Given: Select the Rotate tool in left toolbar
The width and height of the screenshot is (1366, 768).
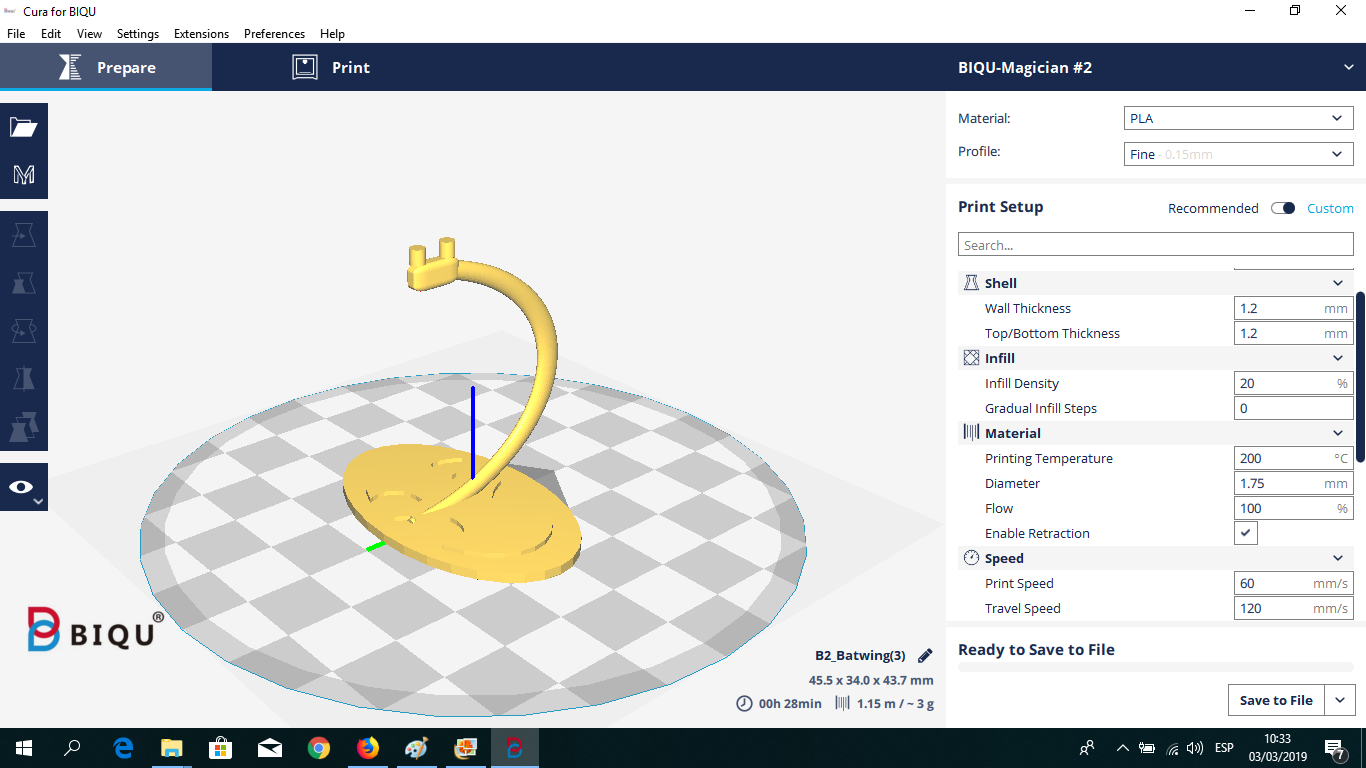Looking at the screenshot, I should click(24, 330).
